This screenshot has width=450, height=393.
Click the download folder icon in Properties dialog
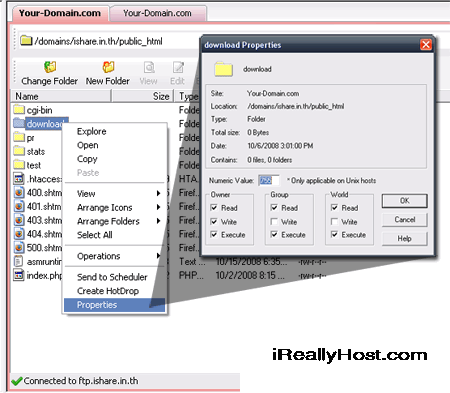[223, 69]
